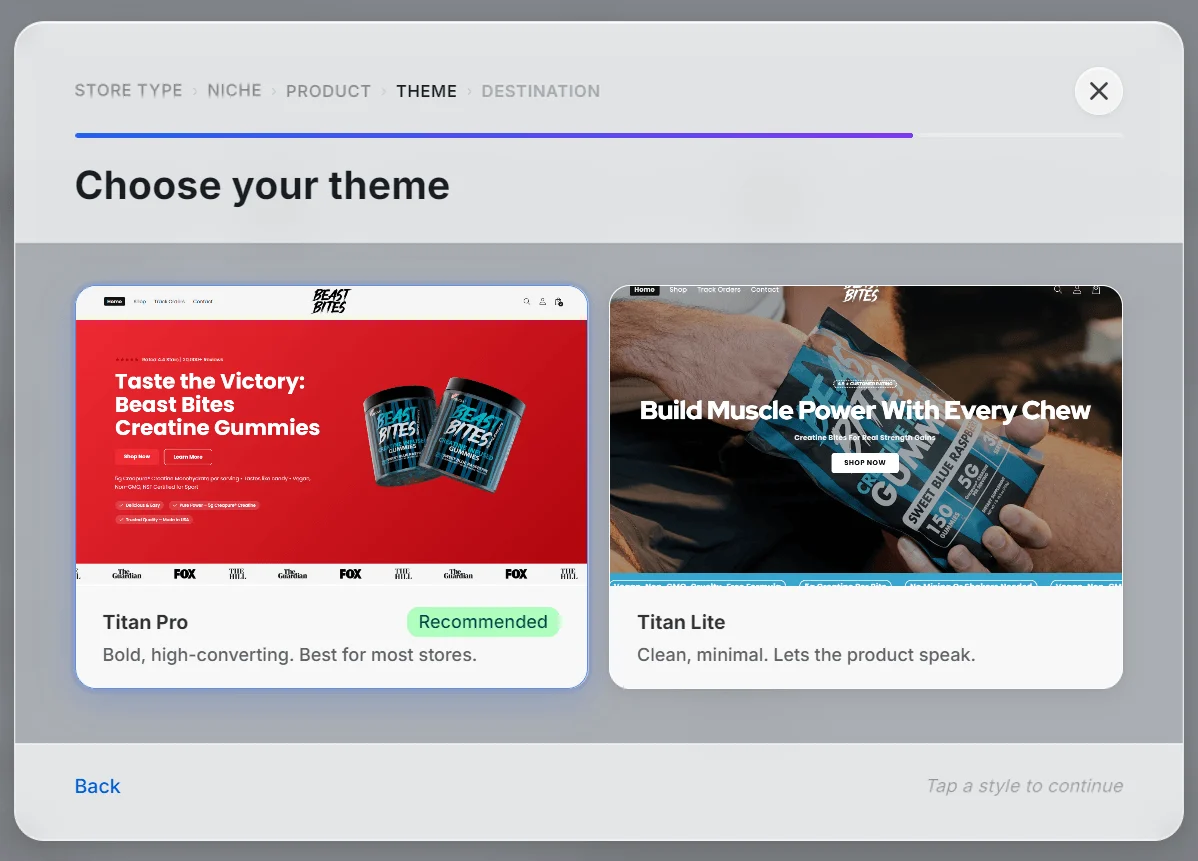Click Home in Titan Pro preview nav
1198x861 pixels.
click(115, 302)
